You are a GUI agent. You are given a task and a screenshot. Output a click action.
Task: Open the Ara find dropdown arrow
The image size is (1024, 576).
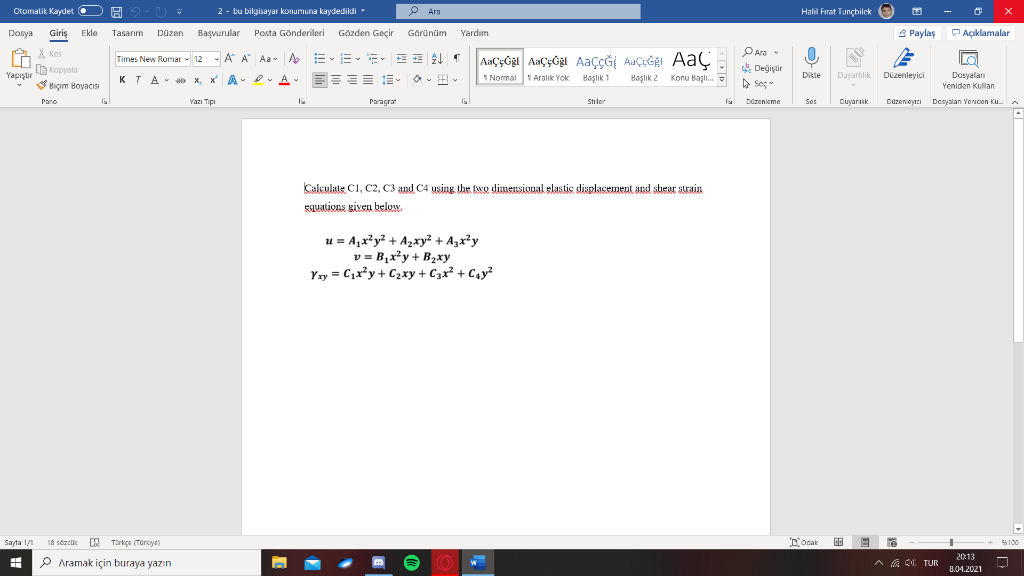(x=776, y=52)
